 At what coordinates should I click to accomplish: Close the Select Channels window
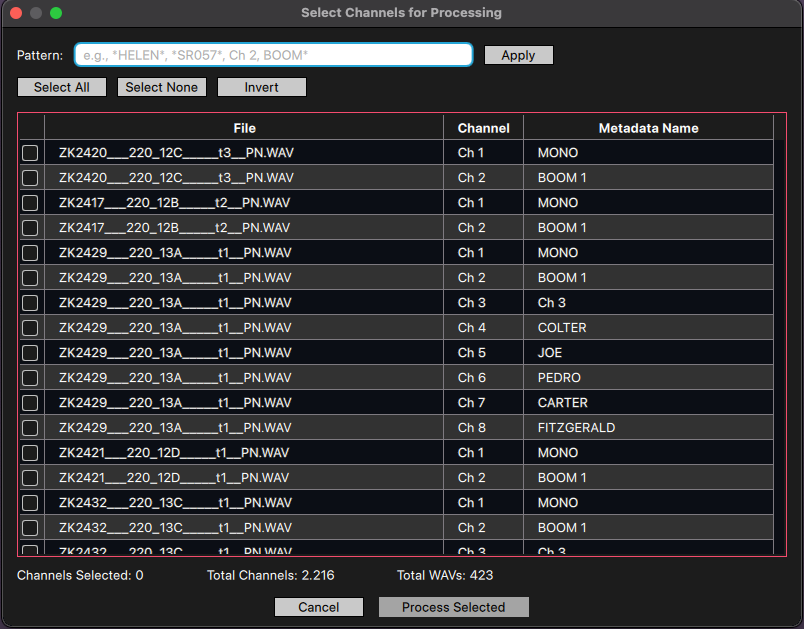click(x=16, y=13)
